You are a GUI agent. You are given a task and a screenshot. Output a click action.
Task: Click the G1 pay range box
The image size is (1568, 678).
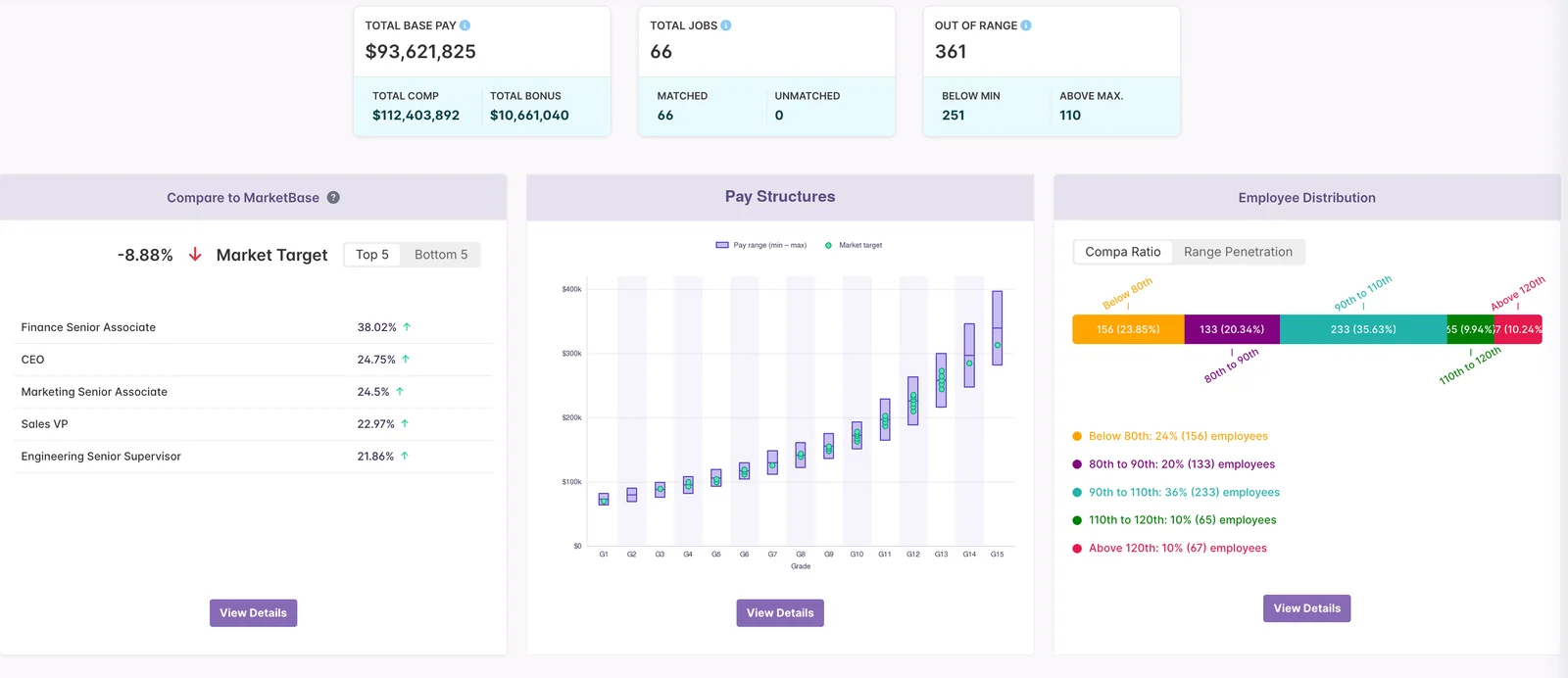[604, 500]
